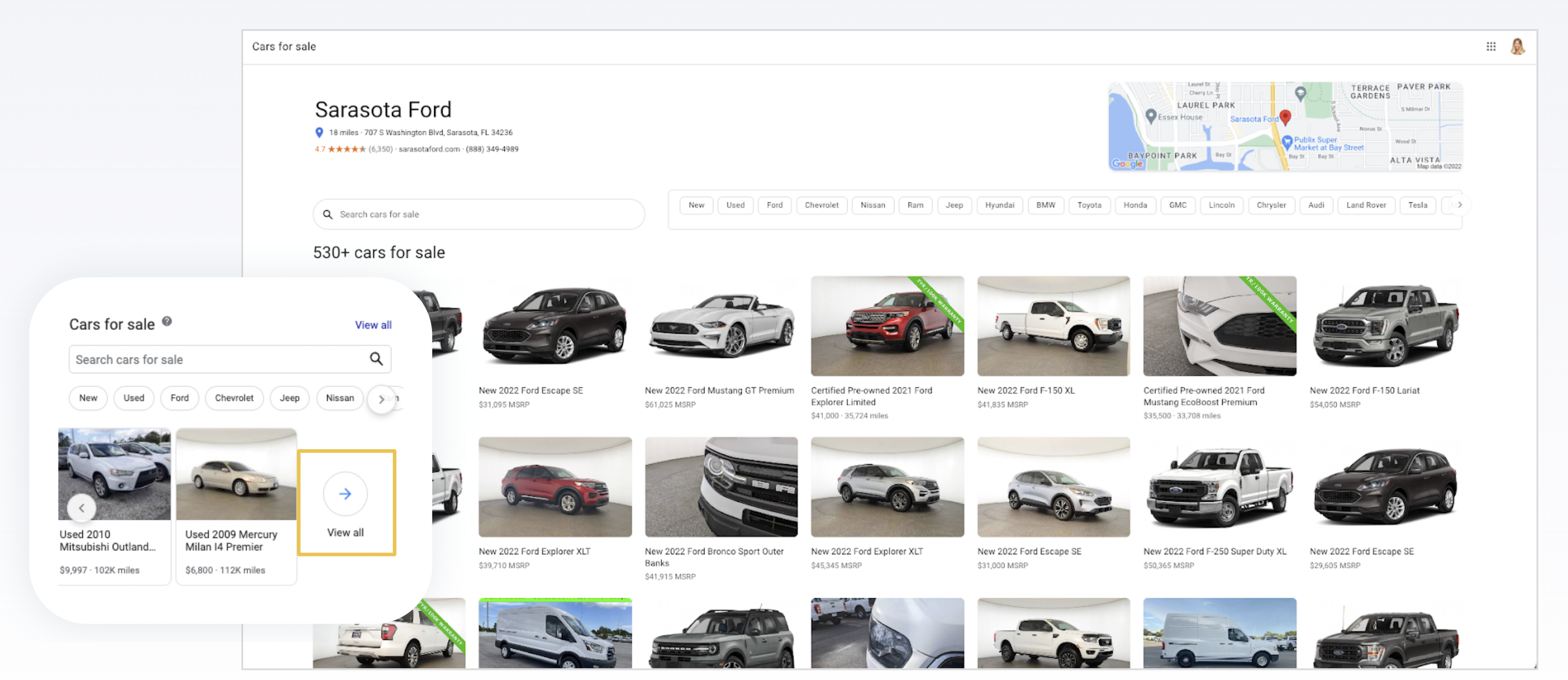The height and width of the screenshot is (680, 1568).
Task: Open the Certified 2021 Mustang EcoBoost Premium photo
Action: 1219,326
